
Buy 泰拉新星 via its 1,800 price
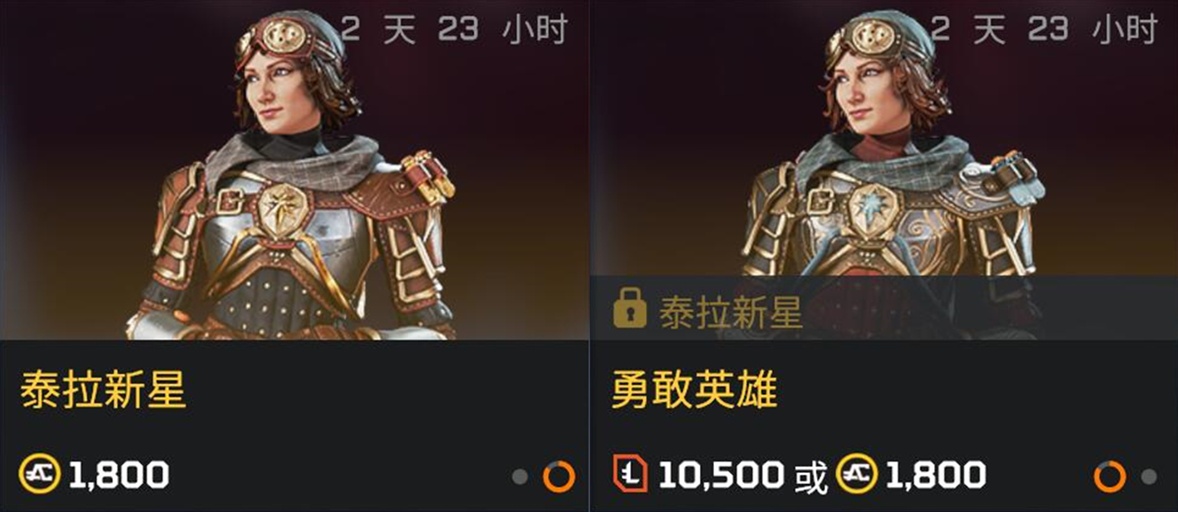coord(119,474)
